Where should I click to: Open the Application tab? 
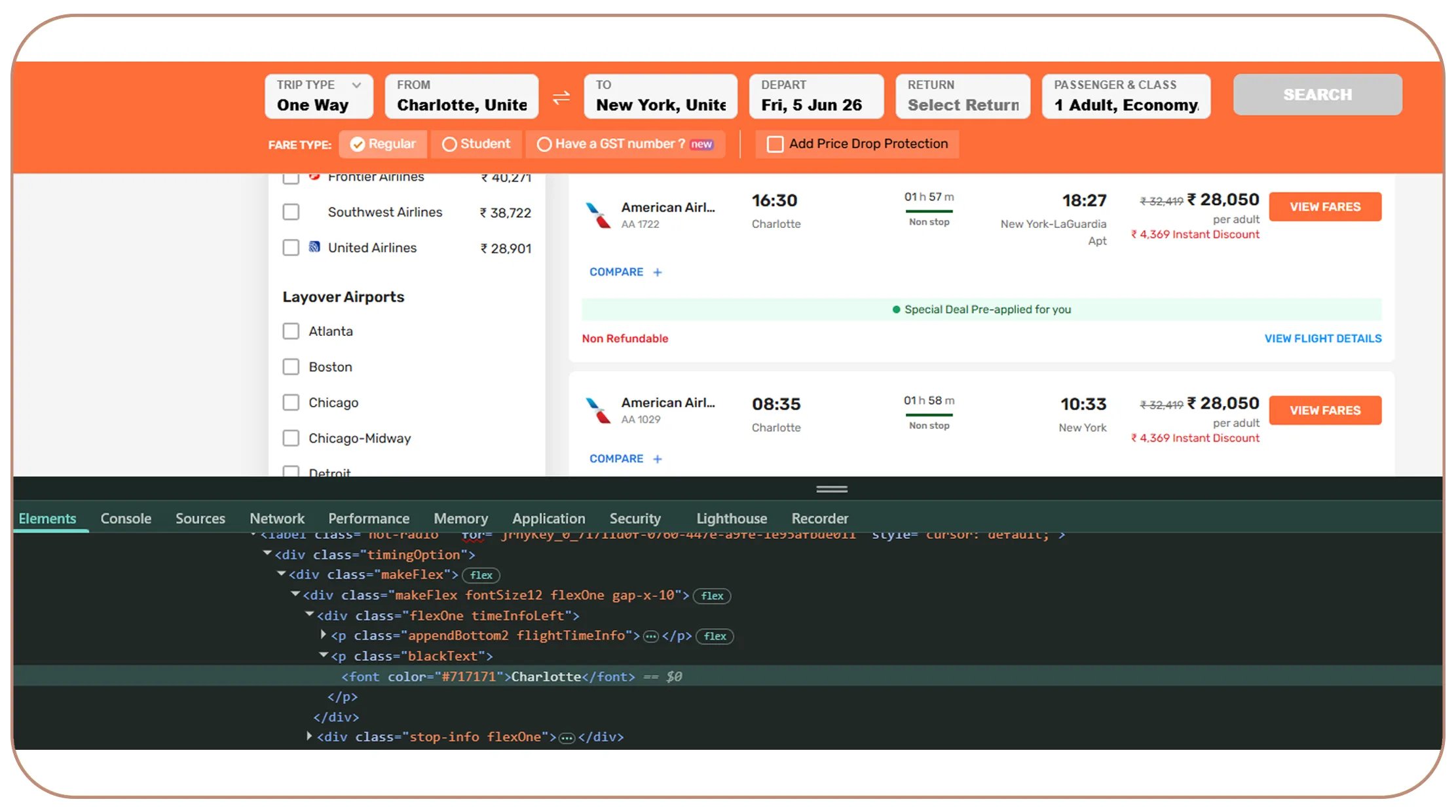click(549, 519)
